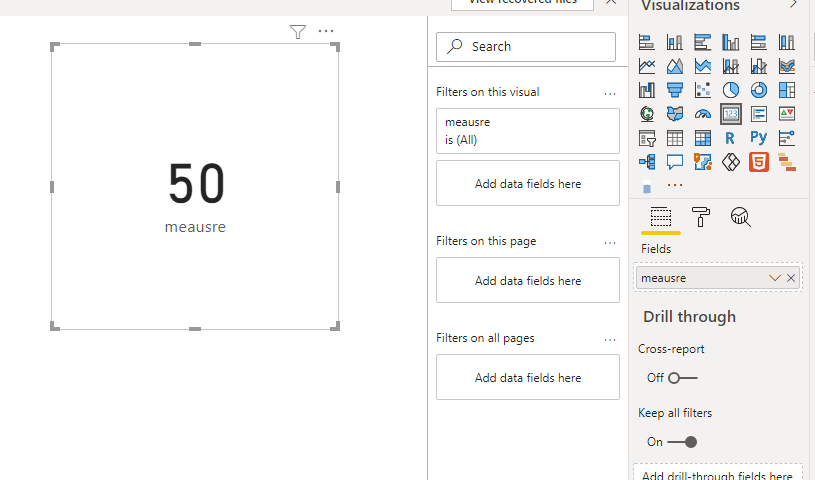
Task: Select the decomposition tree visual
Action: (647, 162)
